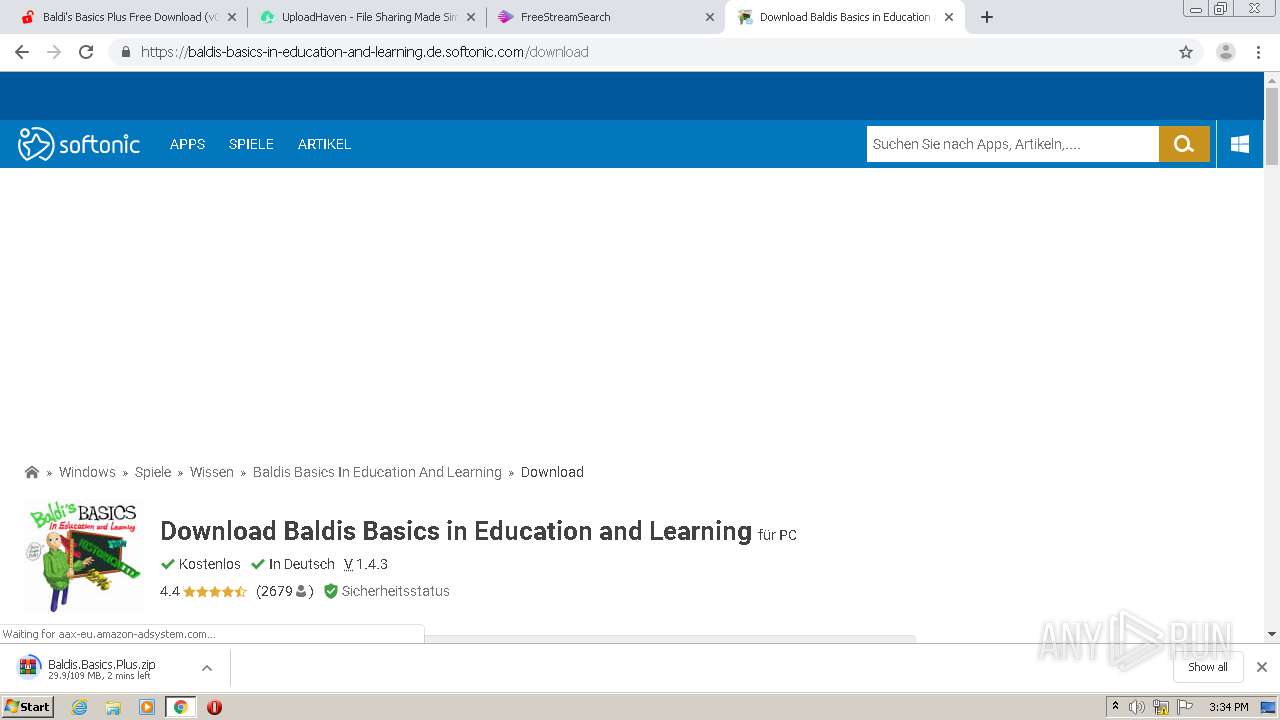Open the Action Center flag icon

pyautogui.click(x=1186, y=707)
